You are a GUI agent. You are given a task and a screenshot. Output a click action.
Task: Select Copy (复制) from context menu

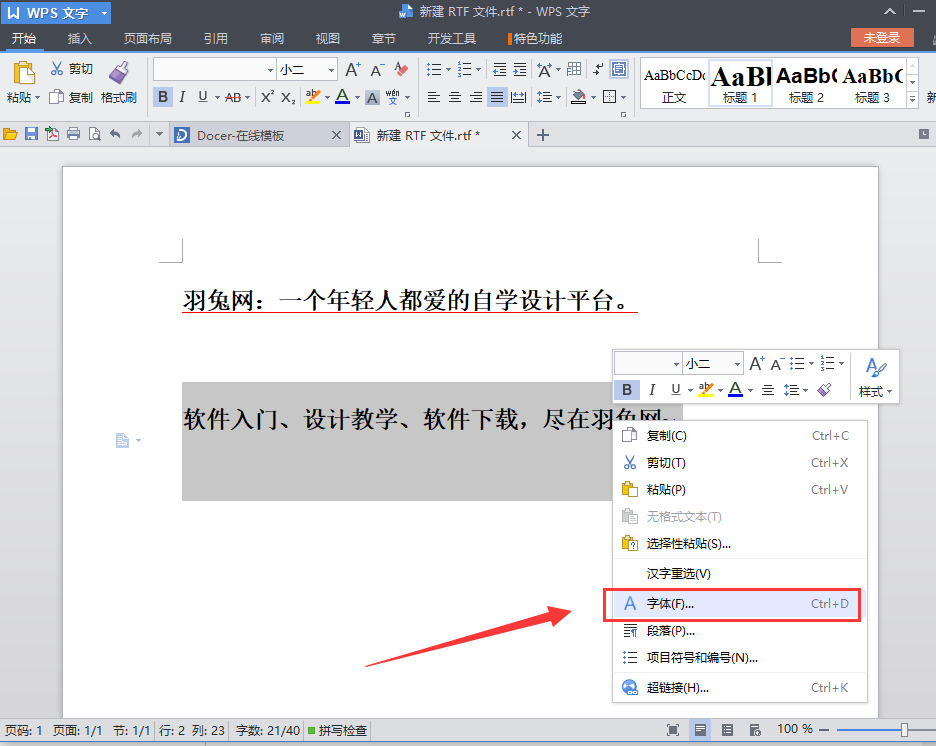[740, 436]
